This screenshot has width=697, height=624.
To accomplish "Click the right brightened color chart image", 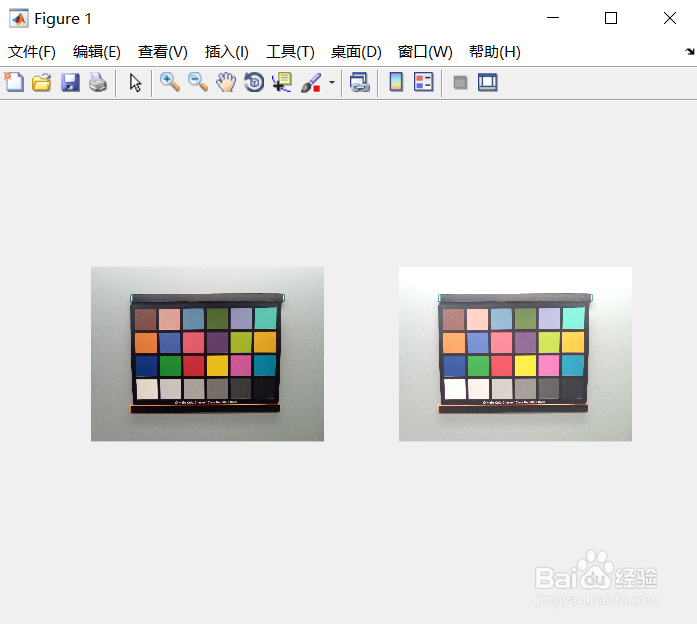I will click(x=515, y=354).
